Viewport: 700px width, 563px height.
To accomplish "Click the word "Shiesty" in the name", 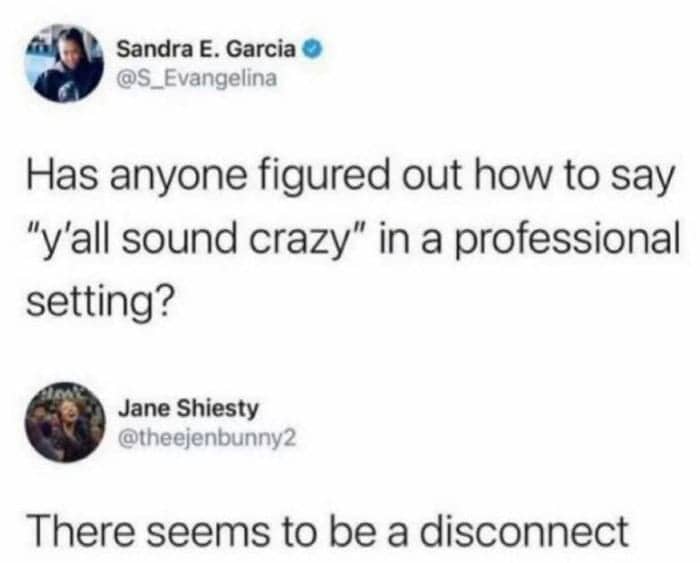I will [218, 410].
